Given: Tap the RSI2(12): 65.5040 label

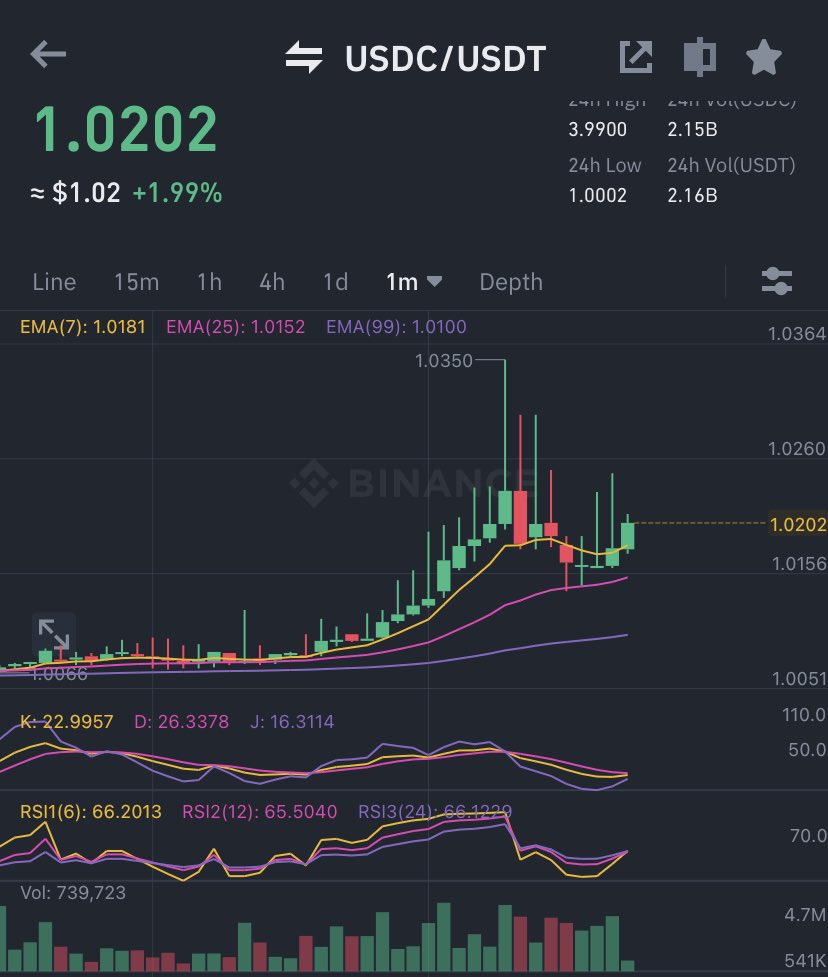Looking at the screenshot, I should tap(259, 811).
